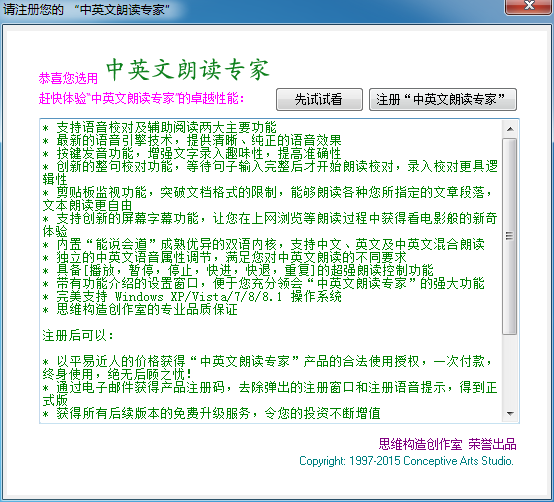Click the green 中英文朗读专家 logo title
Image resolution: width=554 pixels, height=502 pixels.
(188, 69)
